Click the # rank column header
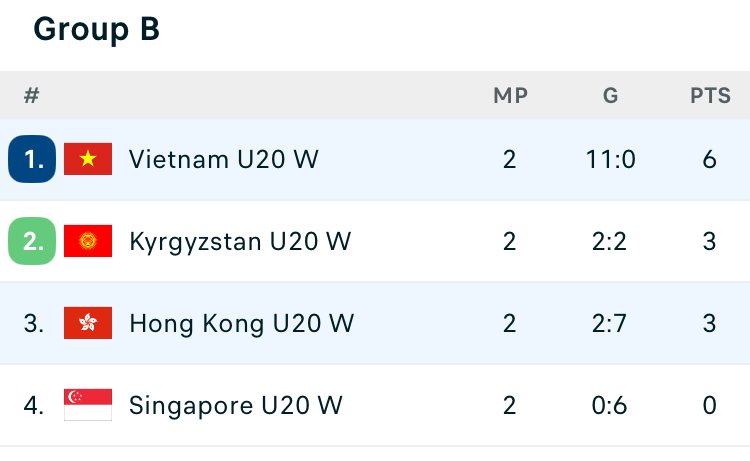 (x=32, y=96)
